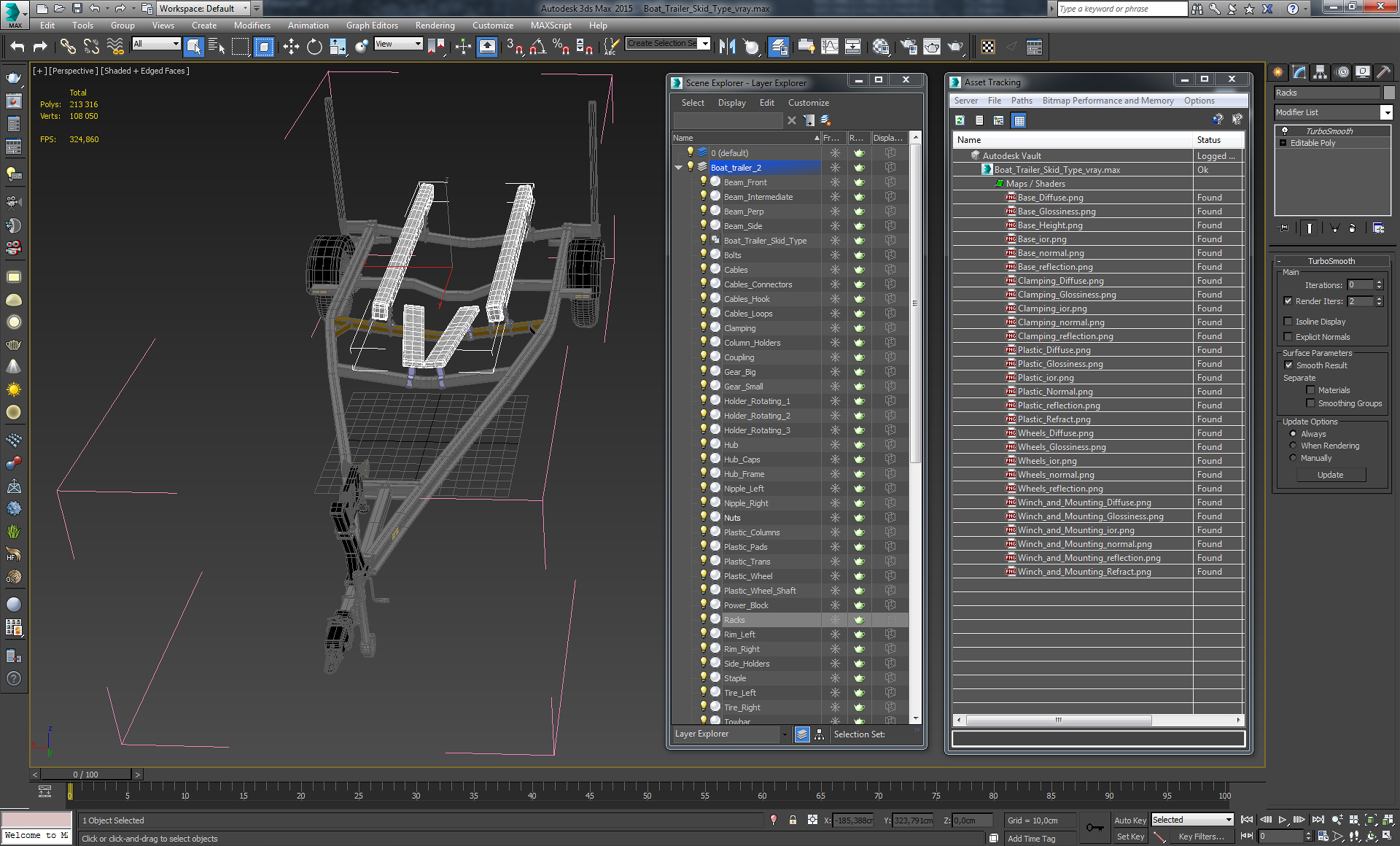Open Create Selection Set dropdown
The width and height of the screenshot is (1400, 846).
[x=668, y=44]
